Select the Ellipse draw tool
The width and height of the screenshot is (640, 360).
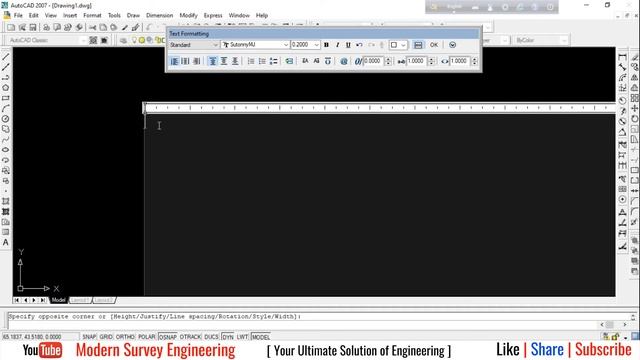pyautogui.click(x=6, y=150)
